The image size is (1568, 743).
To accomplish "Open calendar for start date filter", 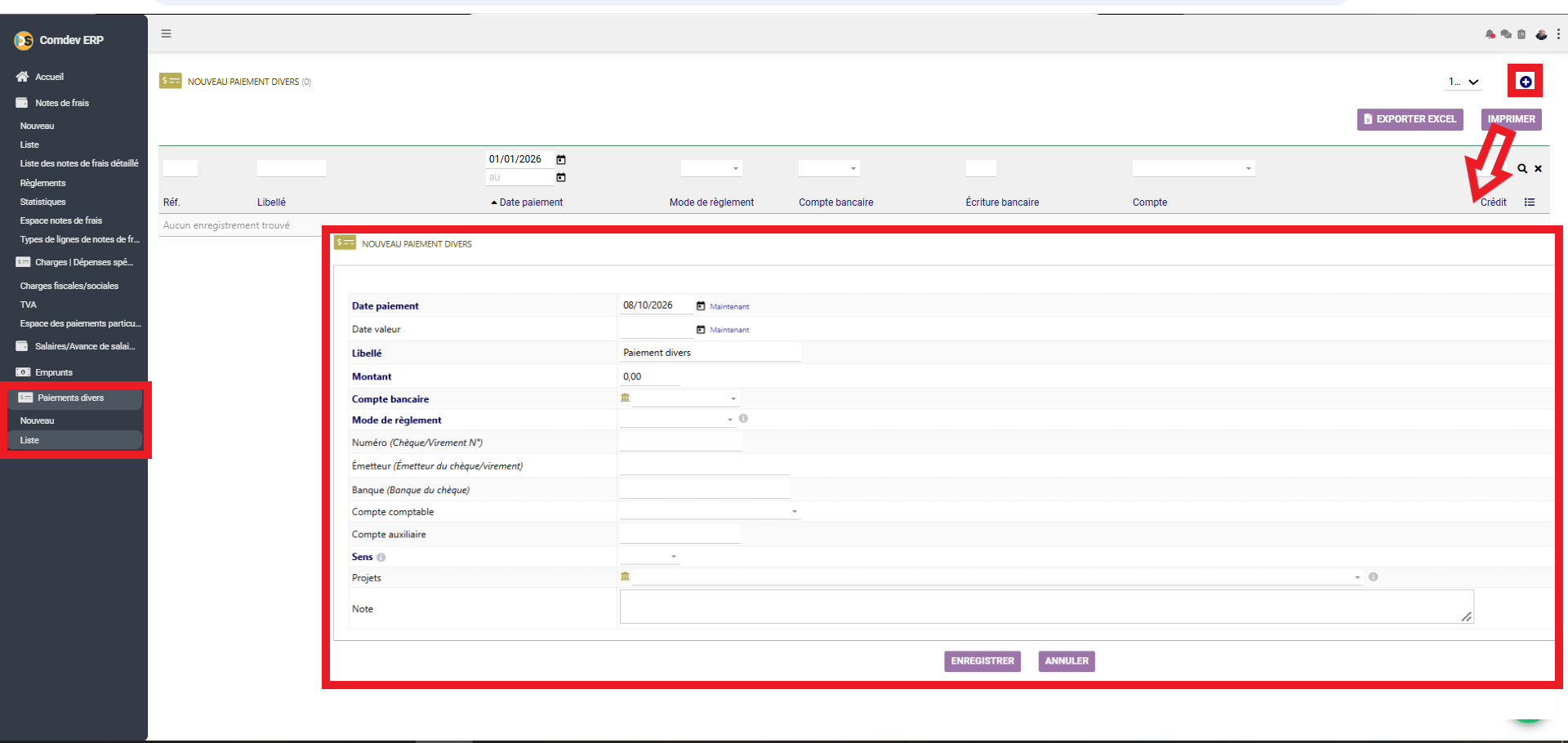I will tap(561, 159).
